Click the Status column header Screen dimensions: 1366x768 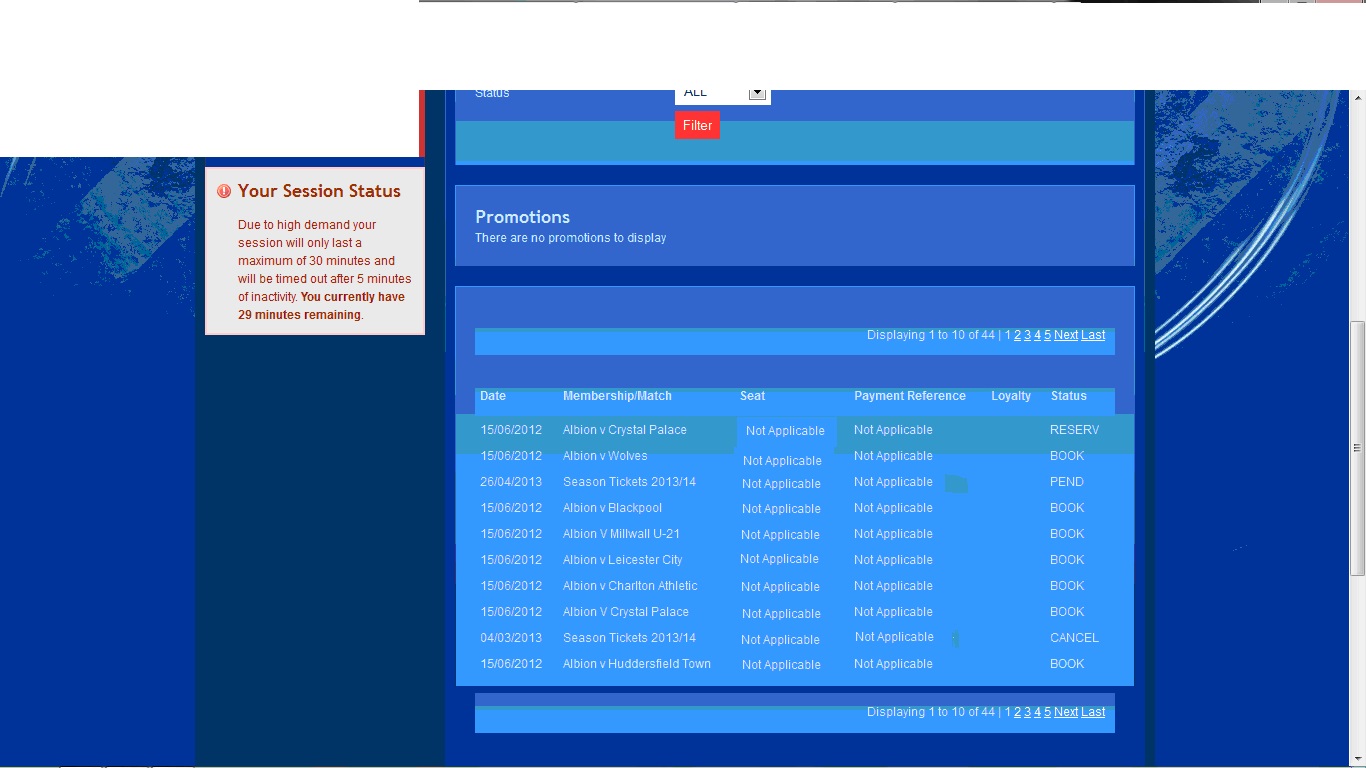(x=1069, y=396)
